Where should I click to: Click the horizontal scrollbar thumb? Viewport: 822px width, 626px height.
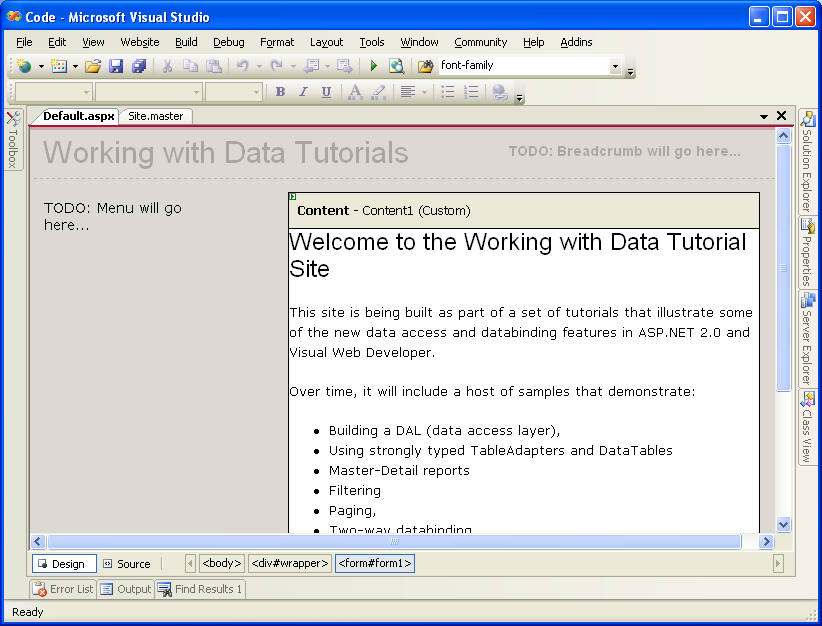click(x=395, y=541)
